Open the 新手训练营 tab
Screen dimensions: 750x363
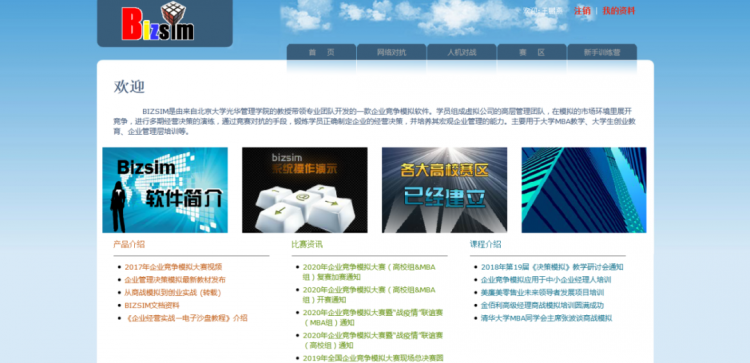point(602,53)
